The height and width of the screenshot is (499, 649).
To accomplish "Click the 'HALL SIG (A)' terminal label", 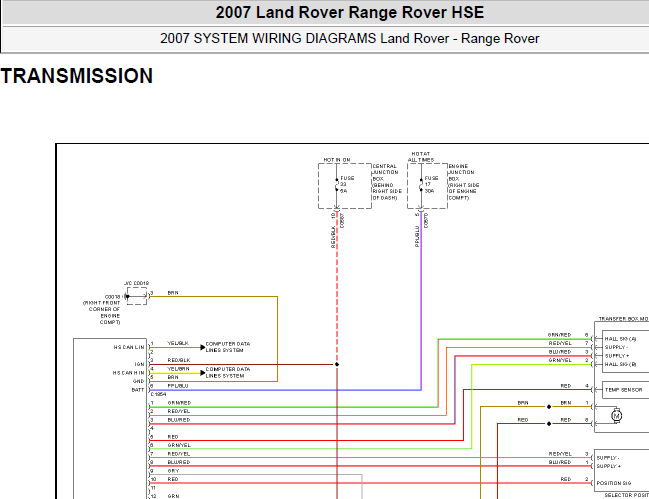I will [620, 339].
